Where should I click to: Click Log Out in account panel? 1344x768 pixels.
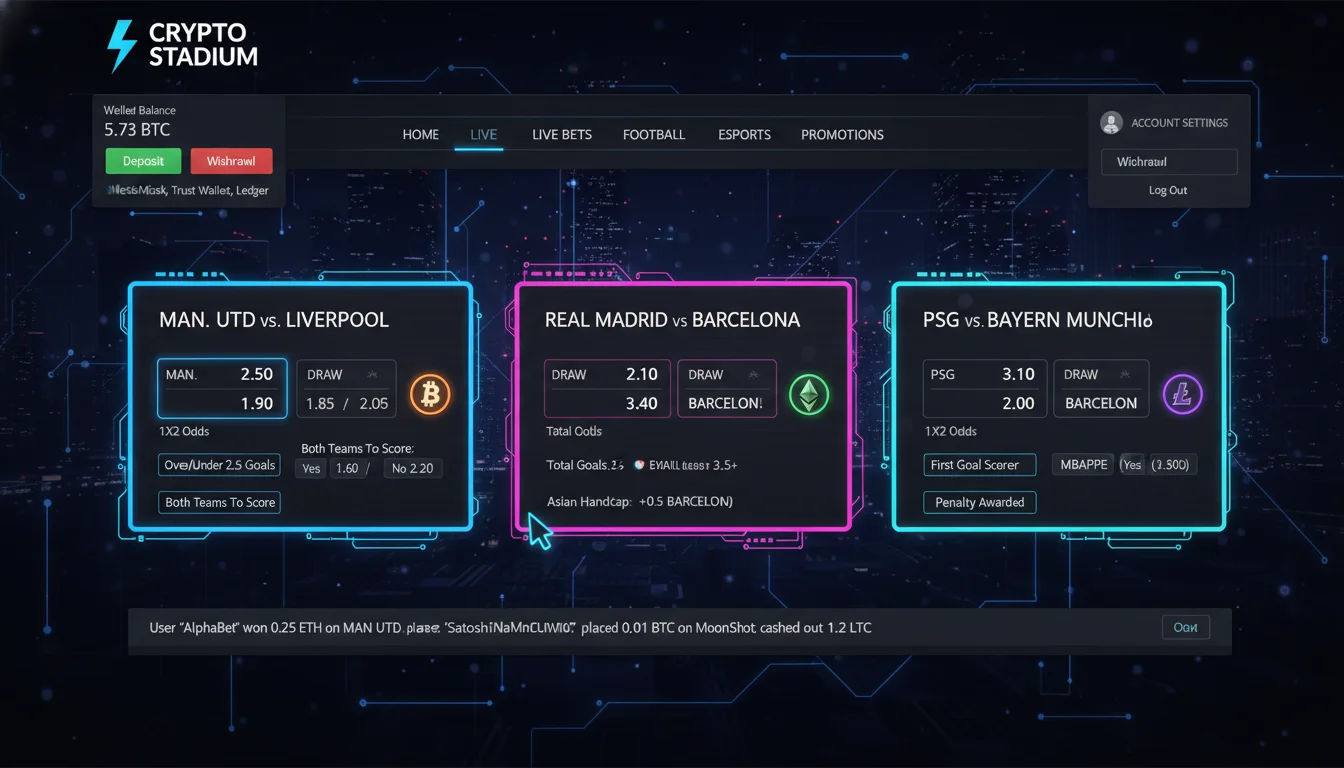1168,190
